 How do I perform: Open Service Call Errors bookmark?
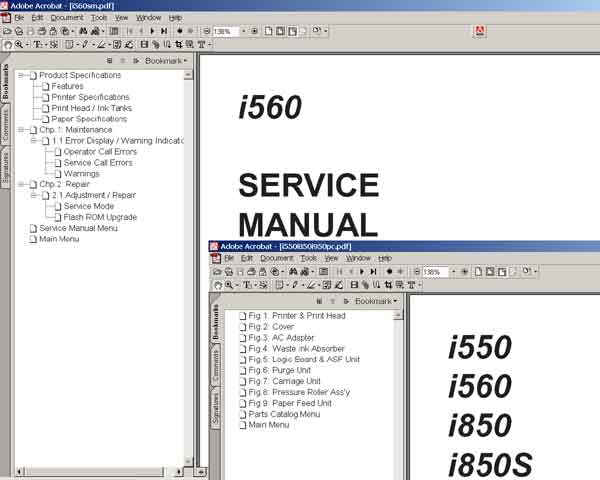[x=98, y=163]
